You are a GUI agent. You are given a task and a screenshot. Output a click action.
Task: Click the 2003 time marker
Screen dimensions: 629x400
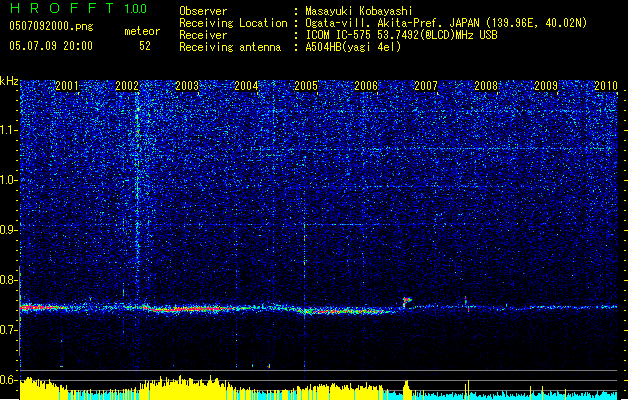tap(187, 85)
